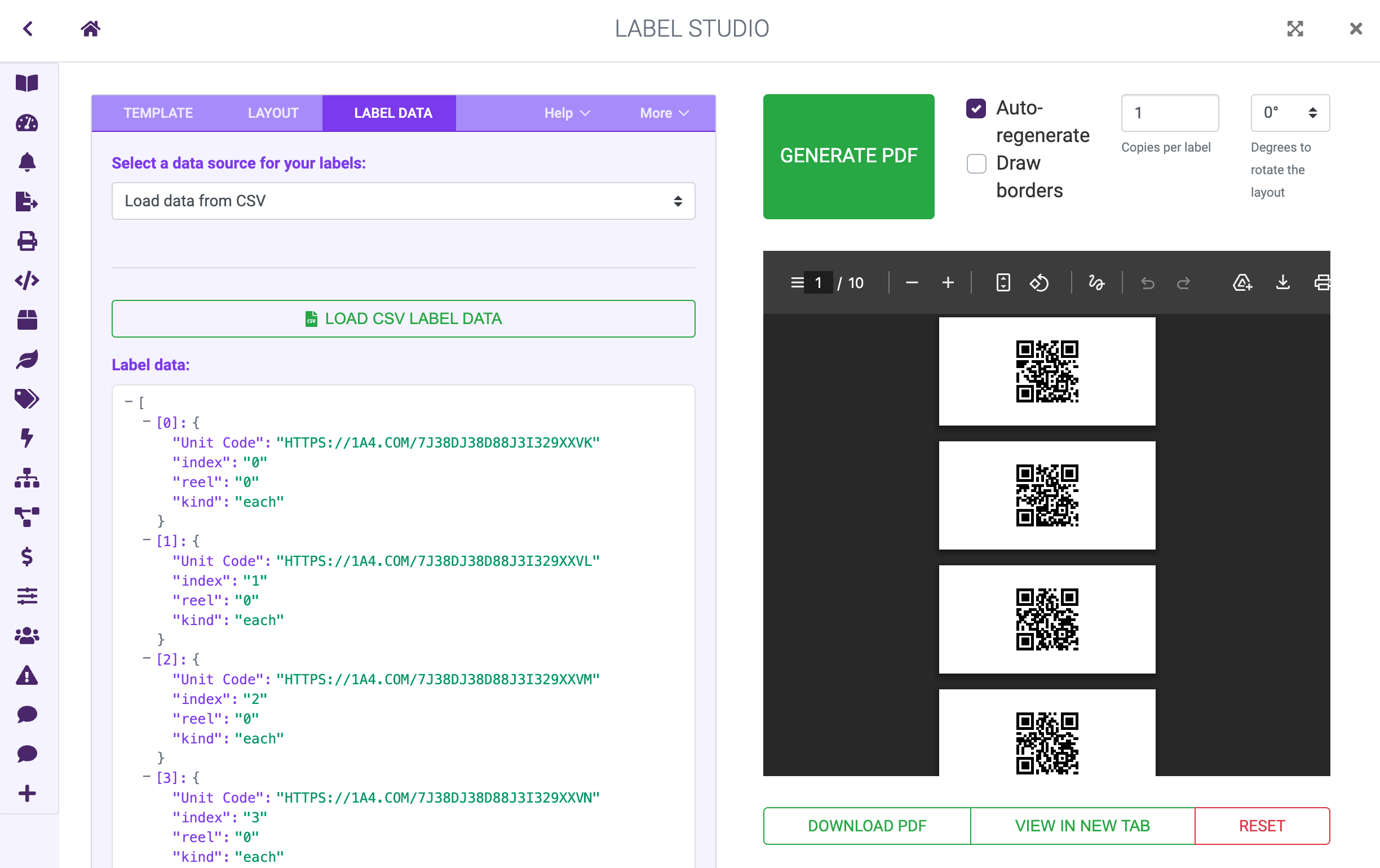Image resolution: width=1380 pixels, height=868 pixels.
Task: Switch to the TEMPLATE tab
Action: tap(158, 113)
